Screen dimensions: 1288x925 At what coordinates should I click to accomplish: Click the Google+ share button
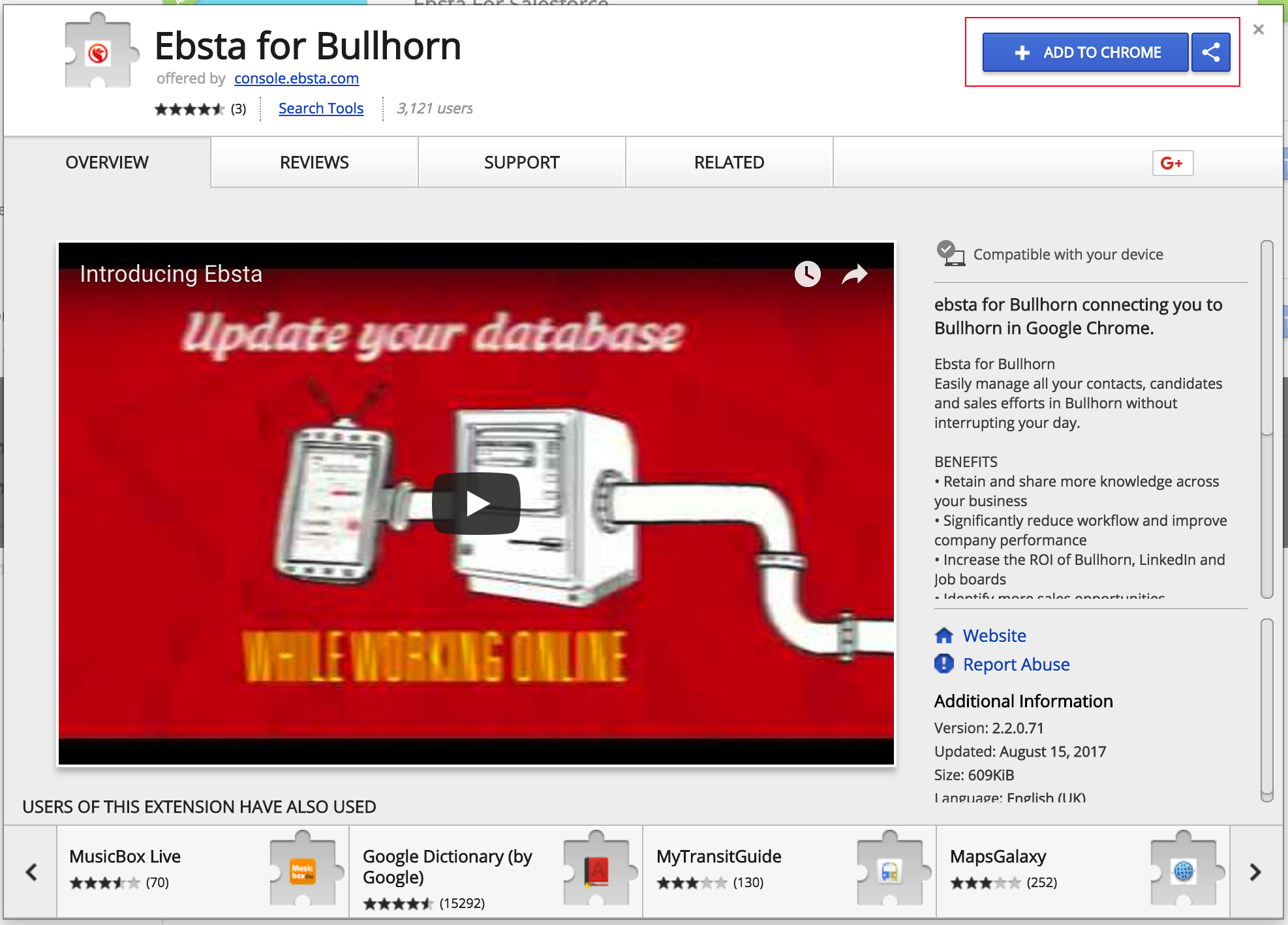click(x=1172, y=163)
